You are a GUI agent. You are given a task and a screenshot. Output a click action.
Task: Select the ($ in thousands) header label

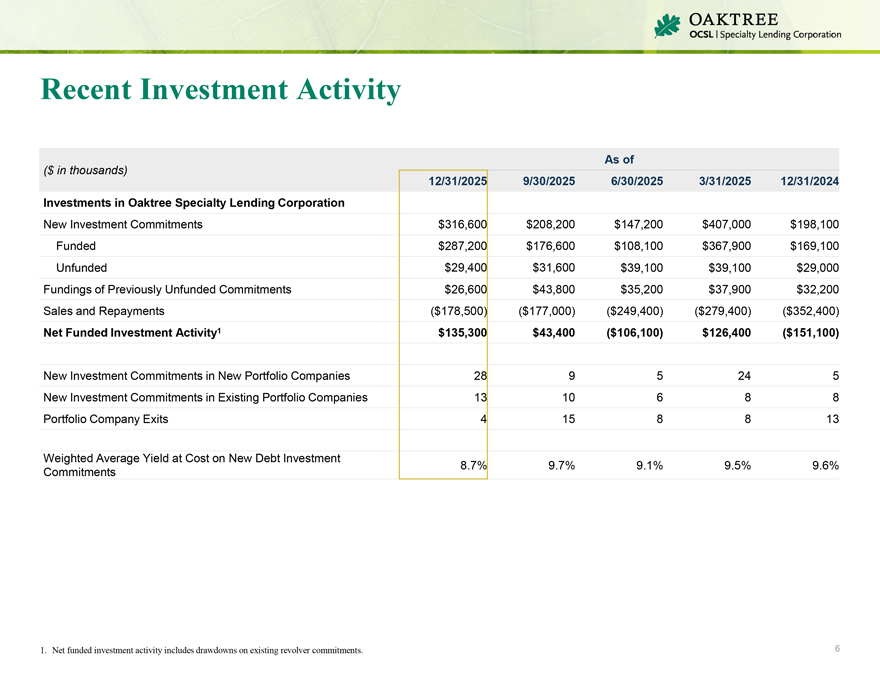click(85, 170)
